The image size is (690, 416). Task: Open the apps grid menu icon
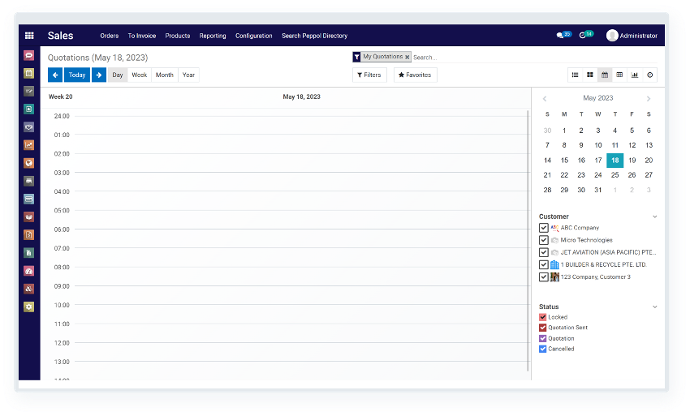point(29,36)
